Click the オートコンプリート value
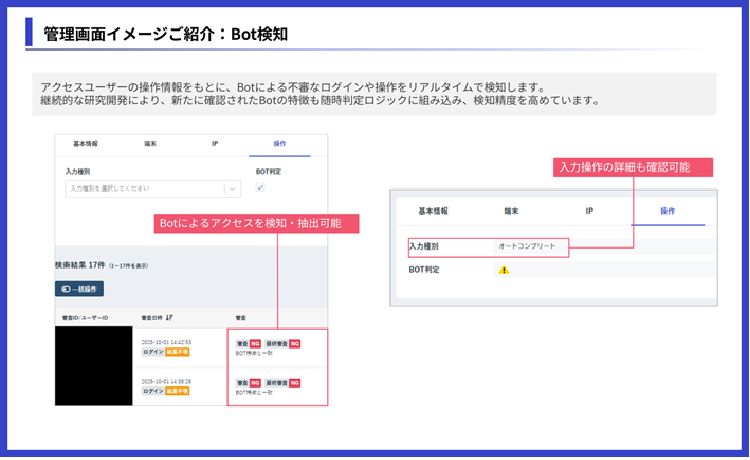 (527, 246)
